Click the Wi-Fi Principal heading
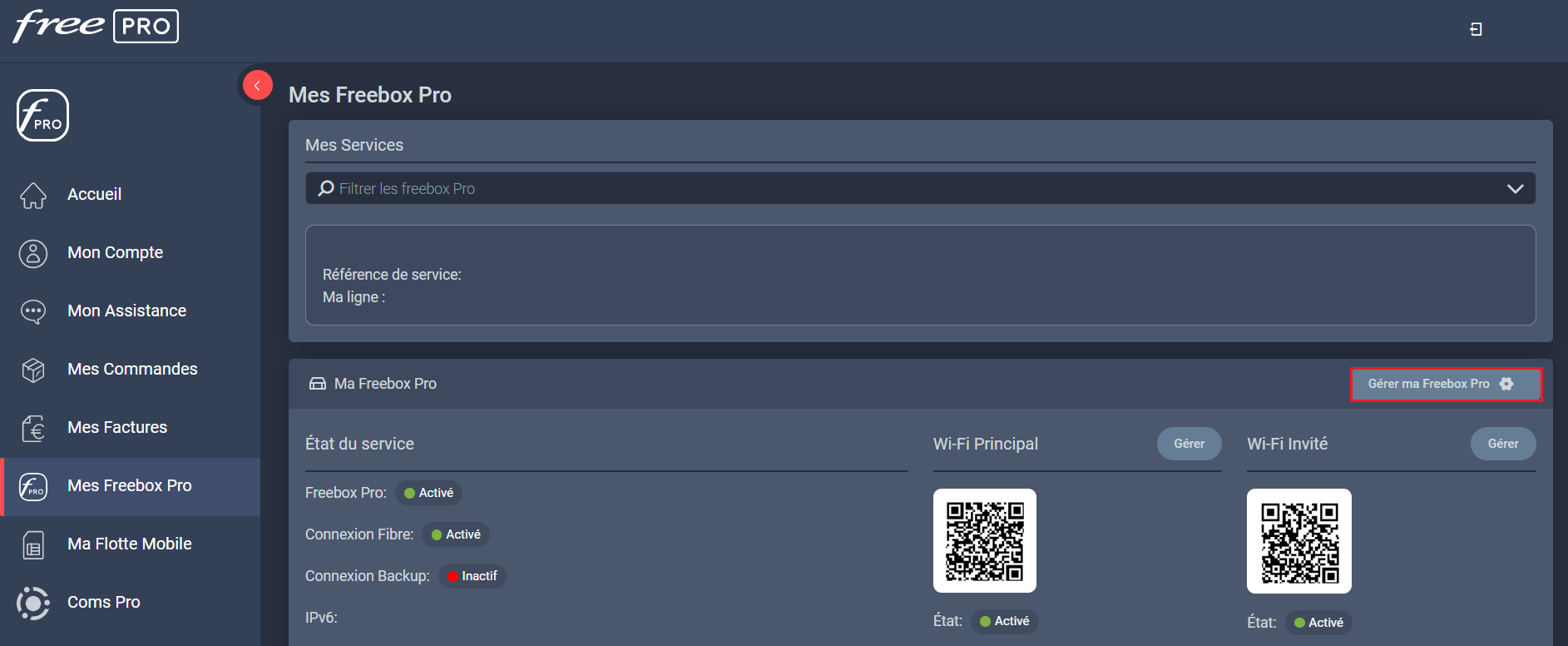The height and width of the screenshot is (646, 1568). point(986,444)
